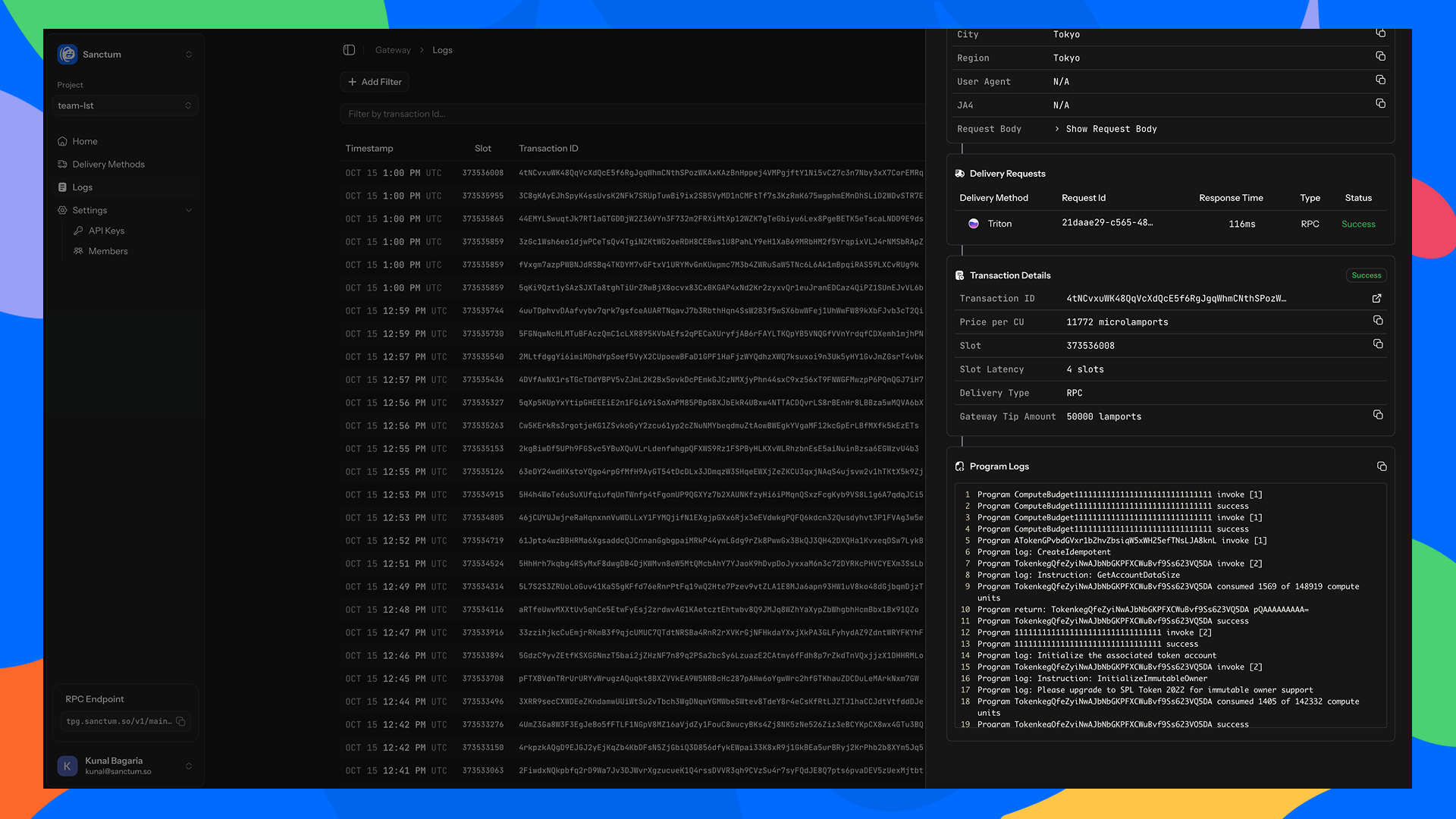Expand Show Request Body
Viewport: 1456px width, 819px height.
[1106, 129]
